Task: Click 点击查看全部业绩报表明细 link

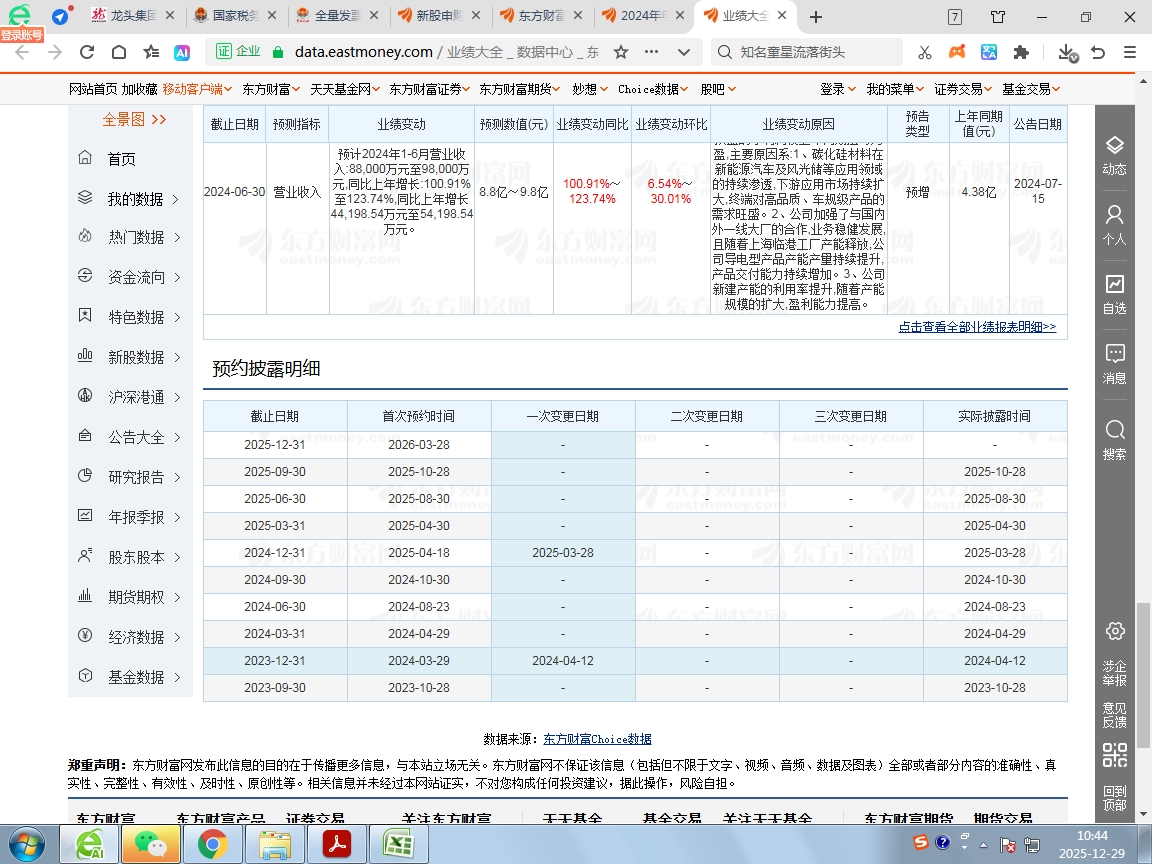Action: (977, 327)
